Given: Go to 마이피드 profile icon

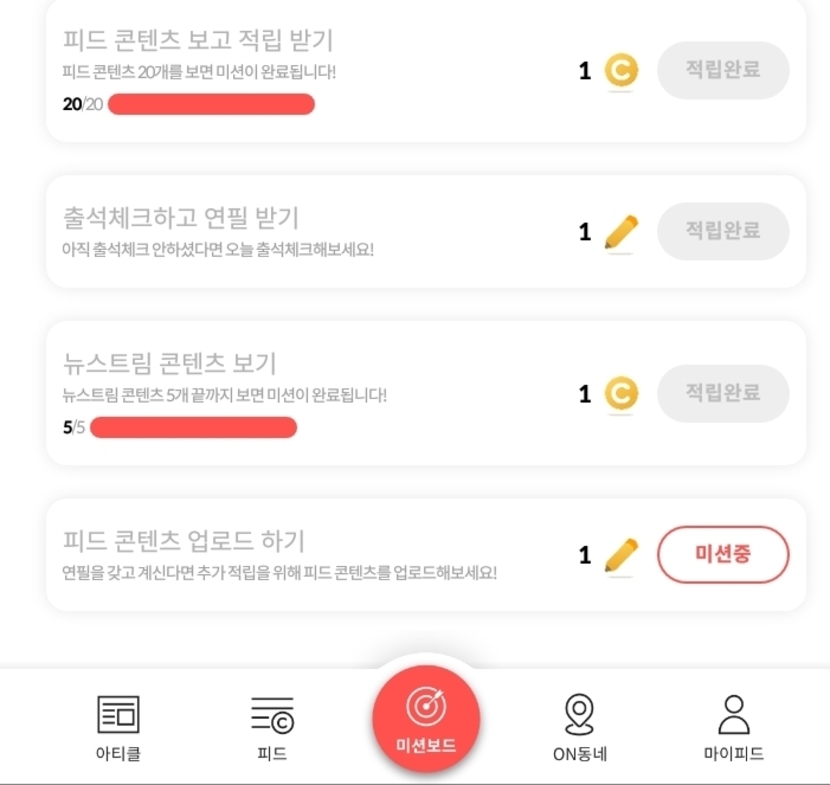Looking at the screenshot, I should pyautogui.click(x=734, y=714).
